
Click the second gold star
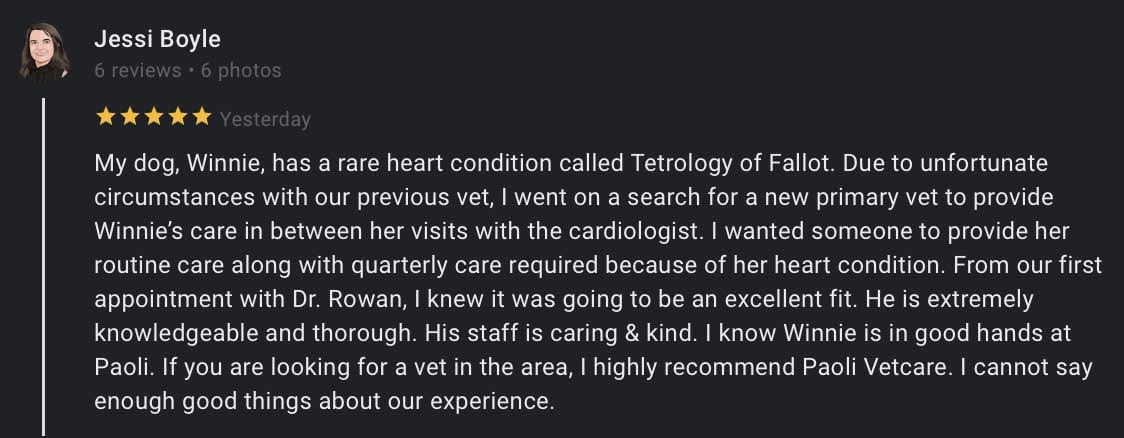pyautogui.click(x=130, y=116)
